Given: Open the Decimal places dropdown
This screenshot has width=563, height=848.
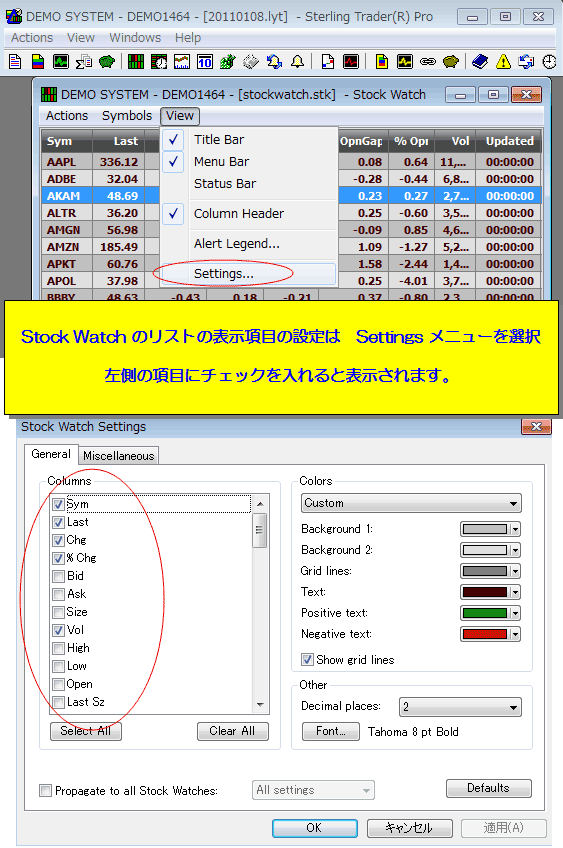Looking at the screenshot, I should coord(460,707).
